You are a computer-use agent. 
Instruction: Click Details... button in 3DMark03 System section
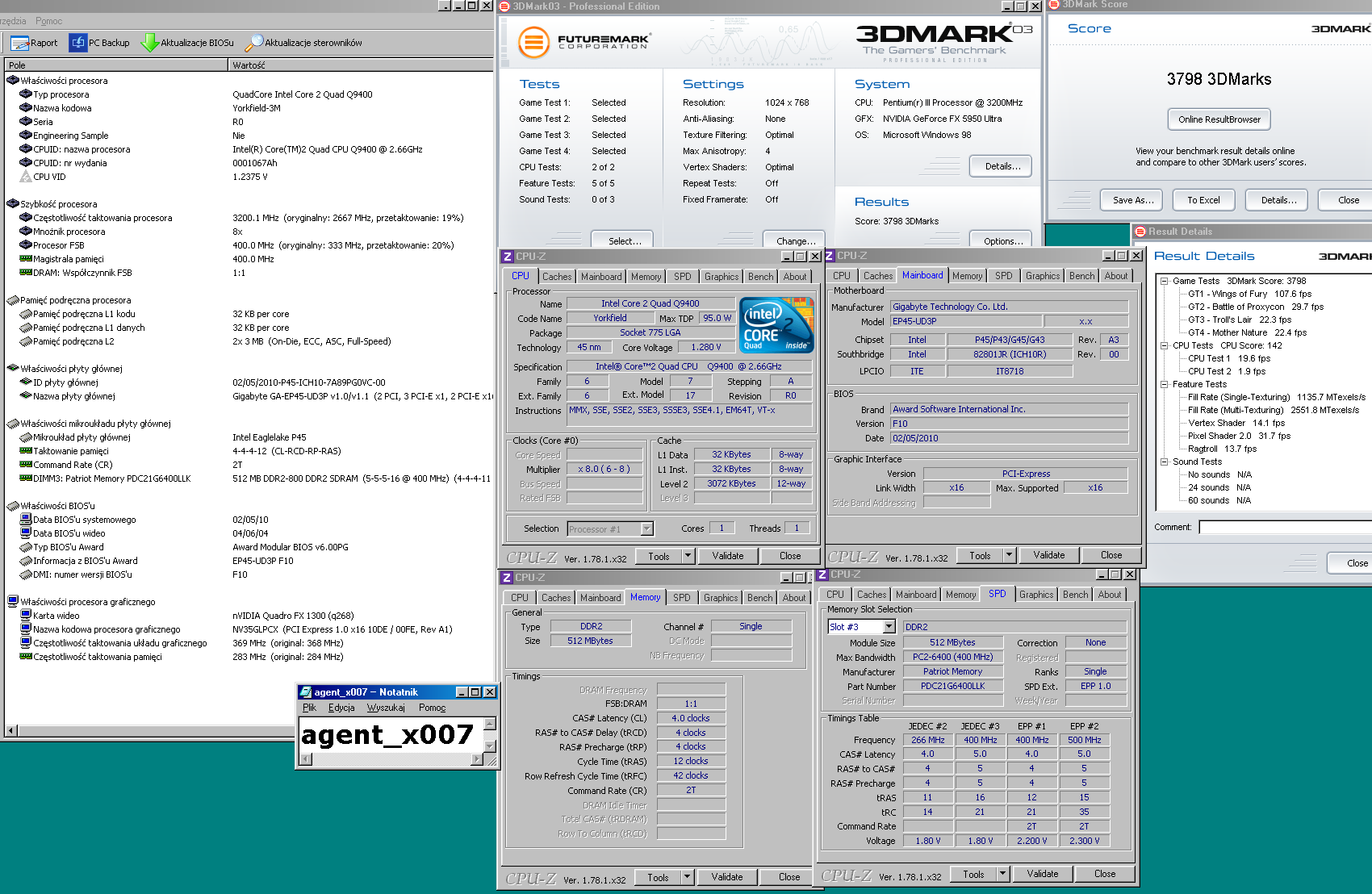[1002, 166]
